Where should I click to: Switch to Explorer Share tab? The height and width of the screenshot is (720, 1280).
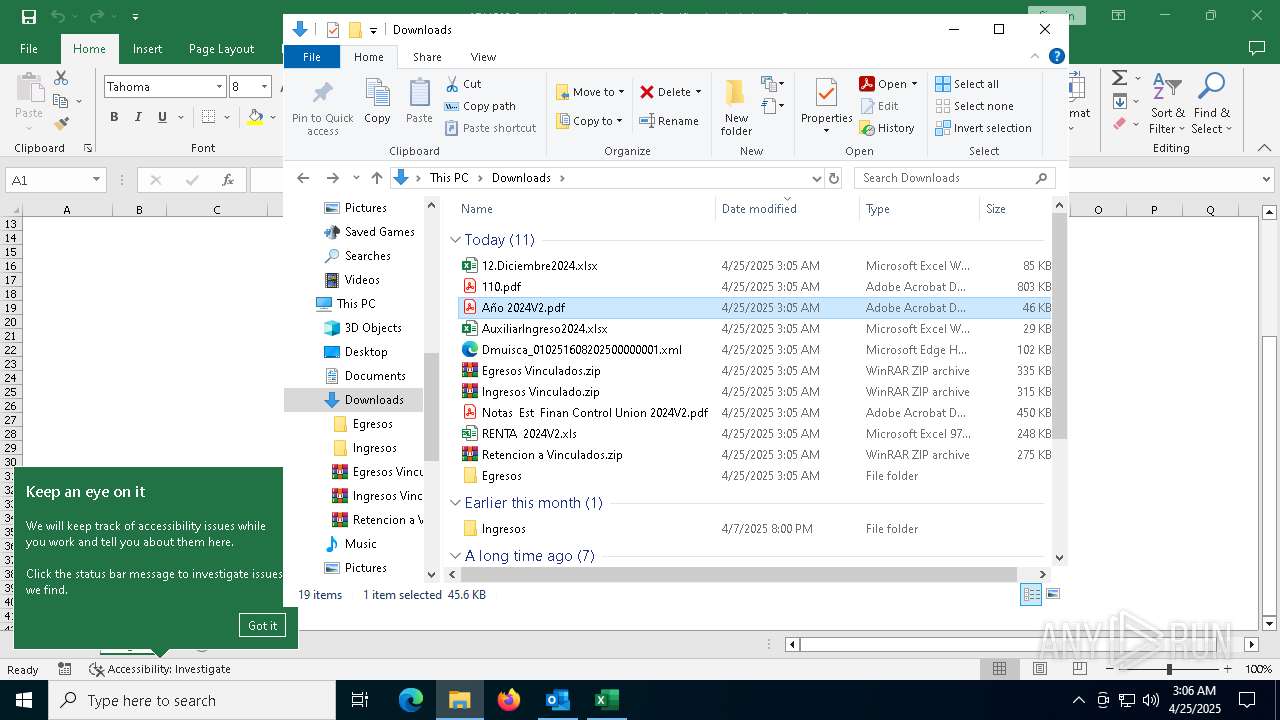pyautogui.click(x=427, y=57)
